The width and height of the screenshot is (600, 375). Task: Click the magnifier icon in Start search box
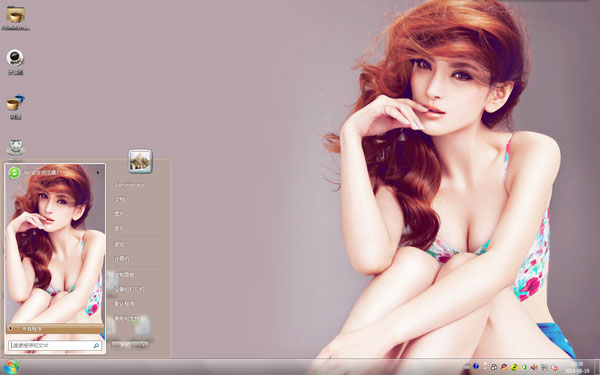tap(96, 346)
